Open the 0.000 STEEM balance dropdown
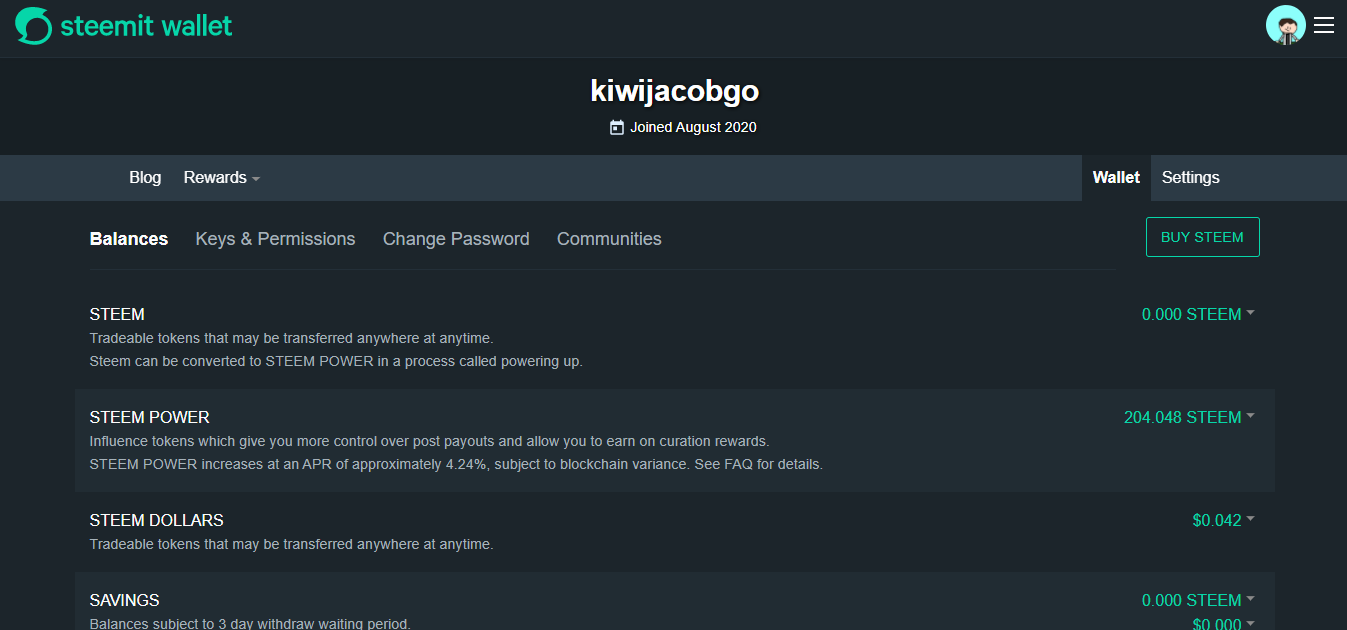 click(x=1197, y=314)
